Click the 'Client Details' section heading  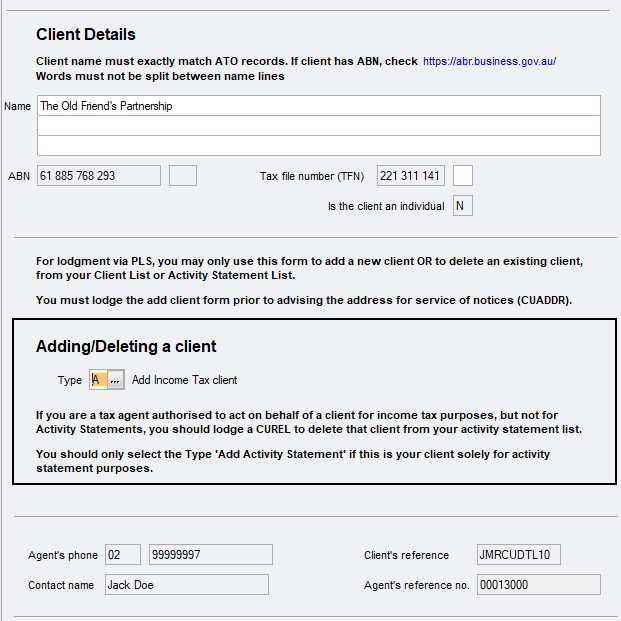click(86, 35)
